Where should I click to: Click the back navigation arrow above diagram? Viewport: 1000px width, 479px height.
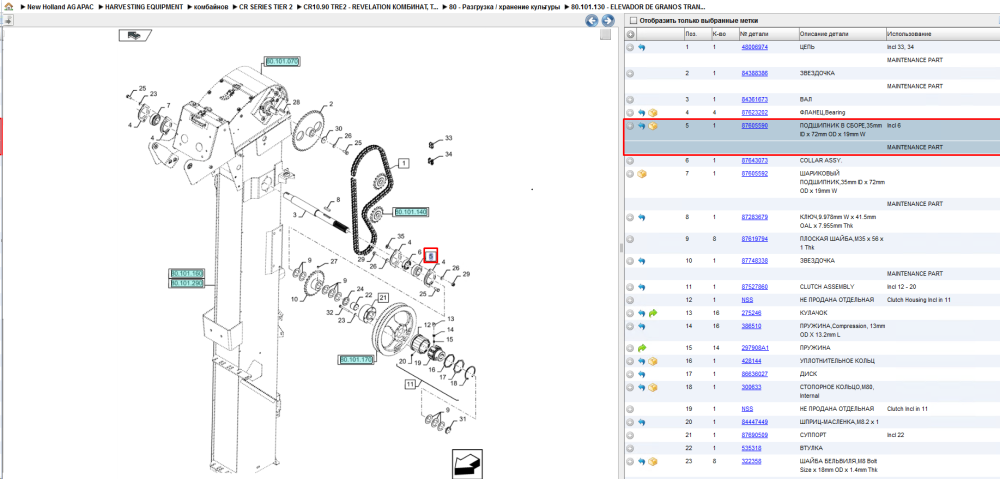click(x=592, y=21)
